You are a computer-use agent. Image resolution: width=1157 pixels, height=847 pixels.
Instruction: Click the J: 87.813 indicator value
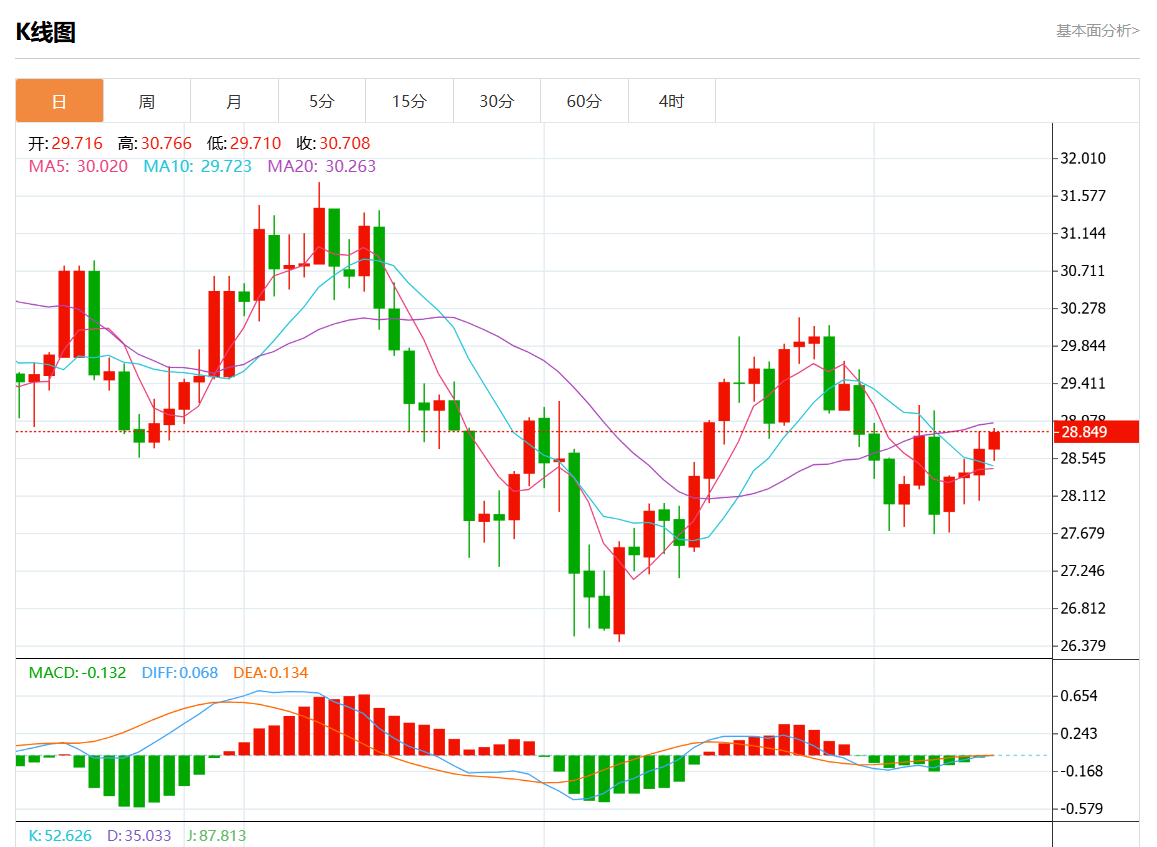[216, 835]
